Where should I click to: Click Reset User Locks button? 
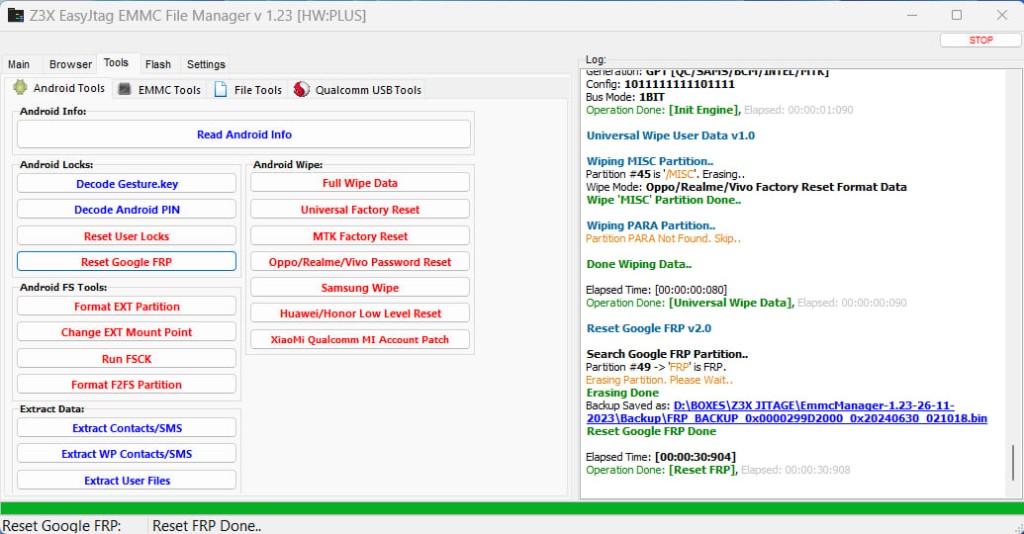(x=127, y=236)
